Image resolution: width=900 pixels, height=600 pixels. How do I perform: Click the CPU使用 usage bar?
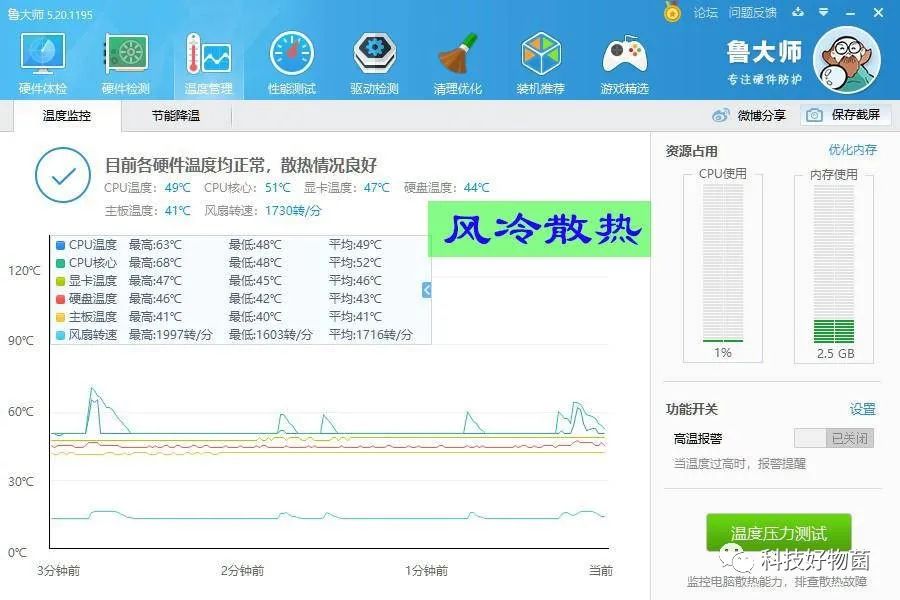(x=723, y=263)
